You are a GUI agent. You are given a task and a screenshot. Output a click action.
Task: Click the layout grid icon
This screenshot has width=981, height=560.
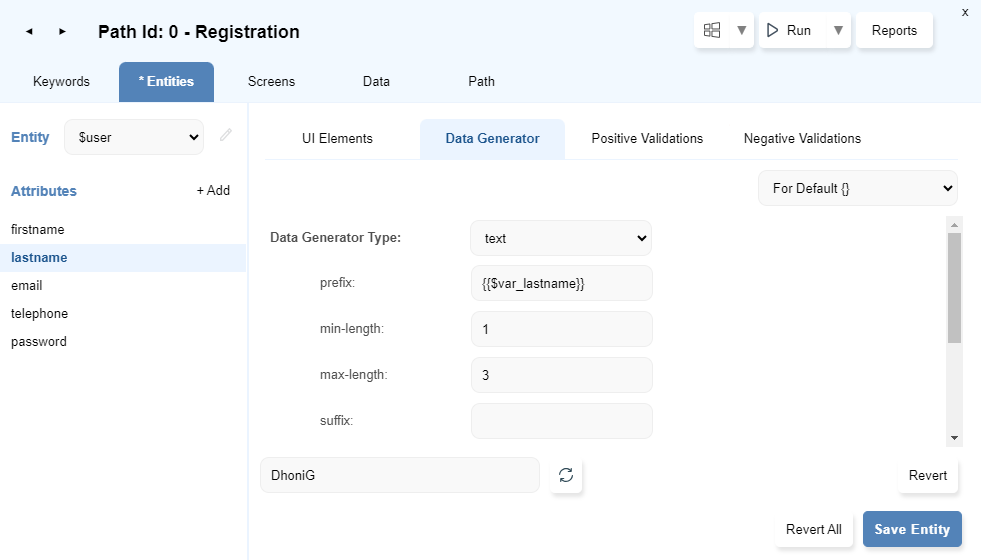tap(712, 30)
